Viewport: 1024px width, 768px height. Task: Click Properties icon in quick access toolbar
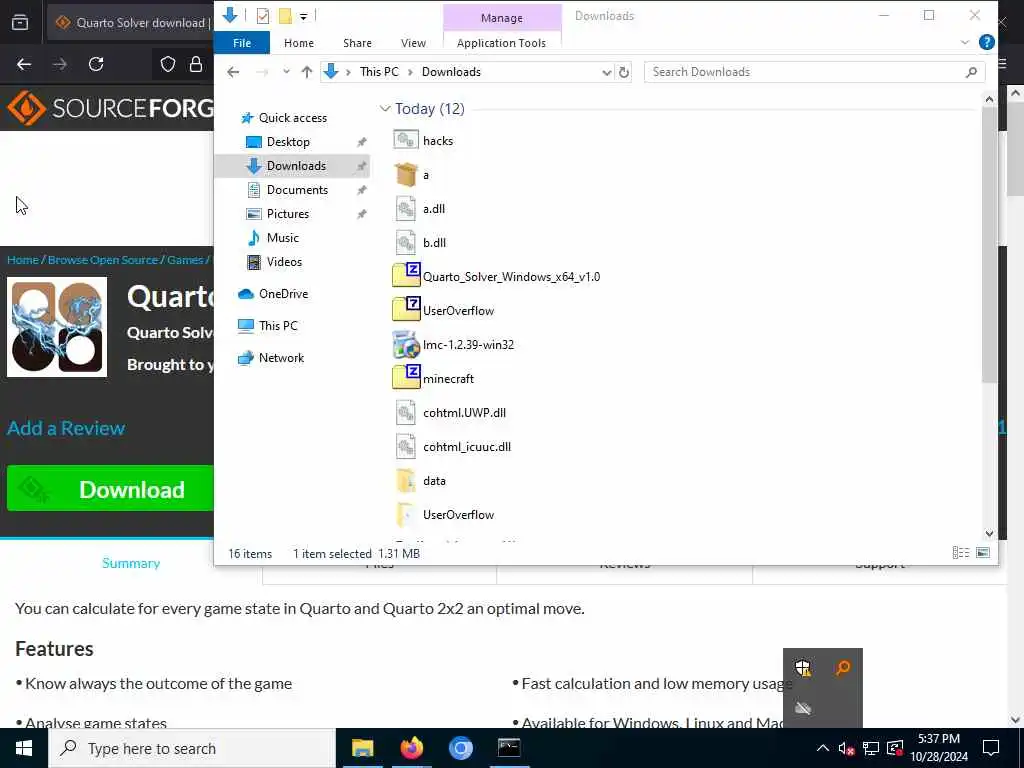[263, 16]
